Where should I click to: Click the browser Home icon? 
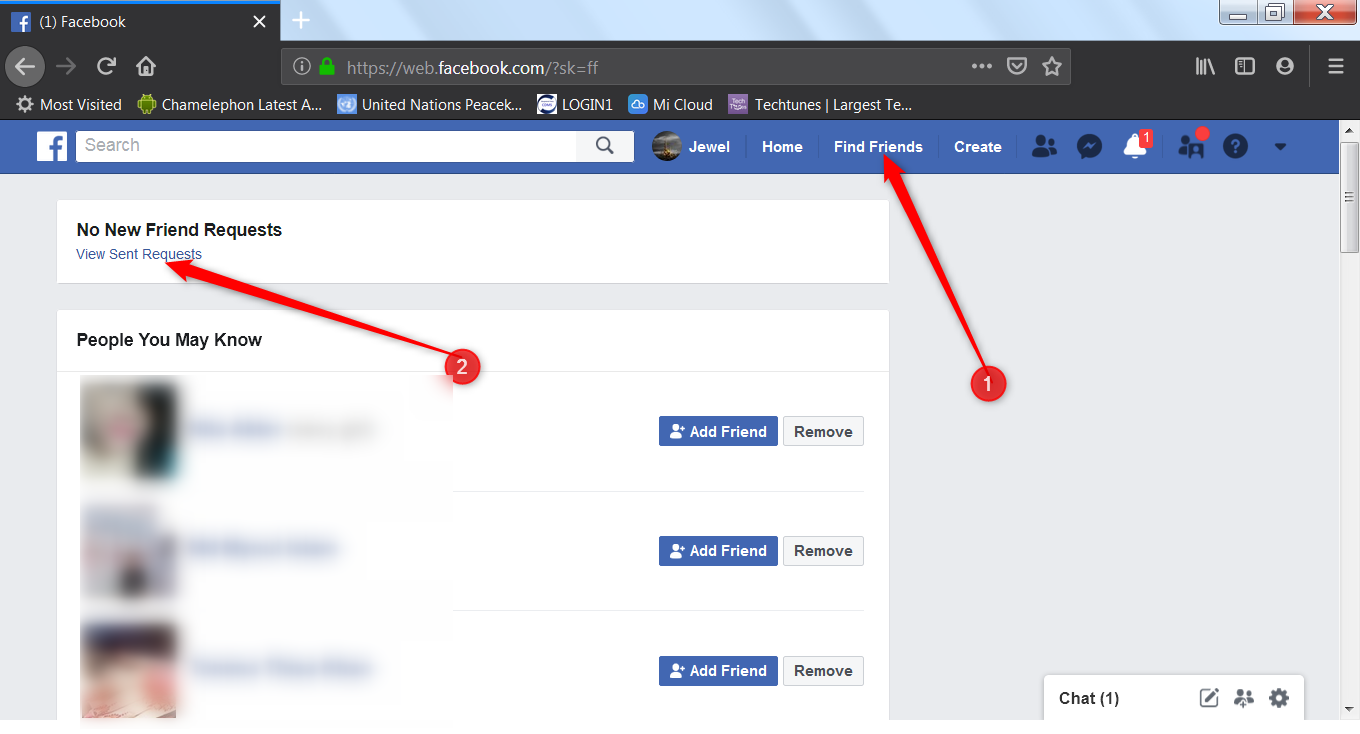point(146,67)
